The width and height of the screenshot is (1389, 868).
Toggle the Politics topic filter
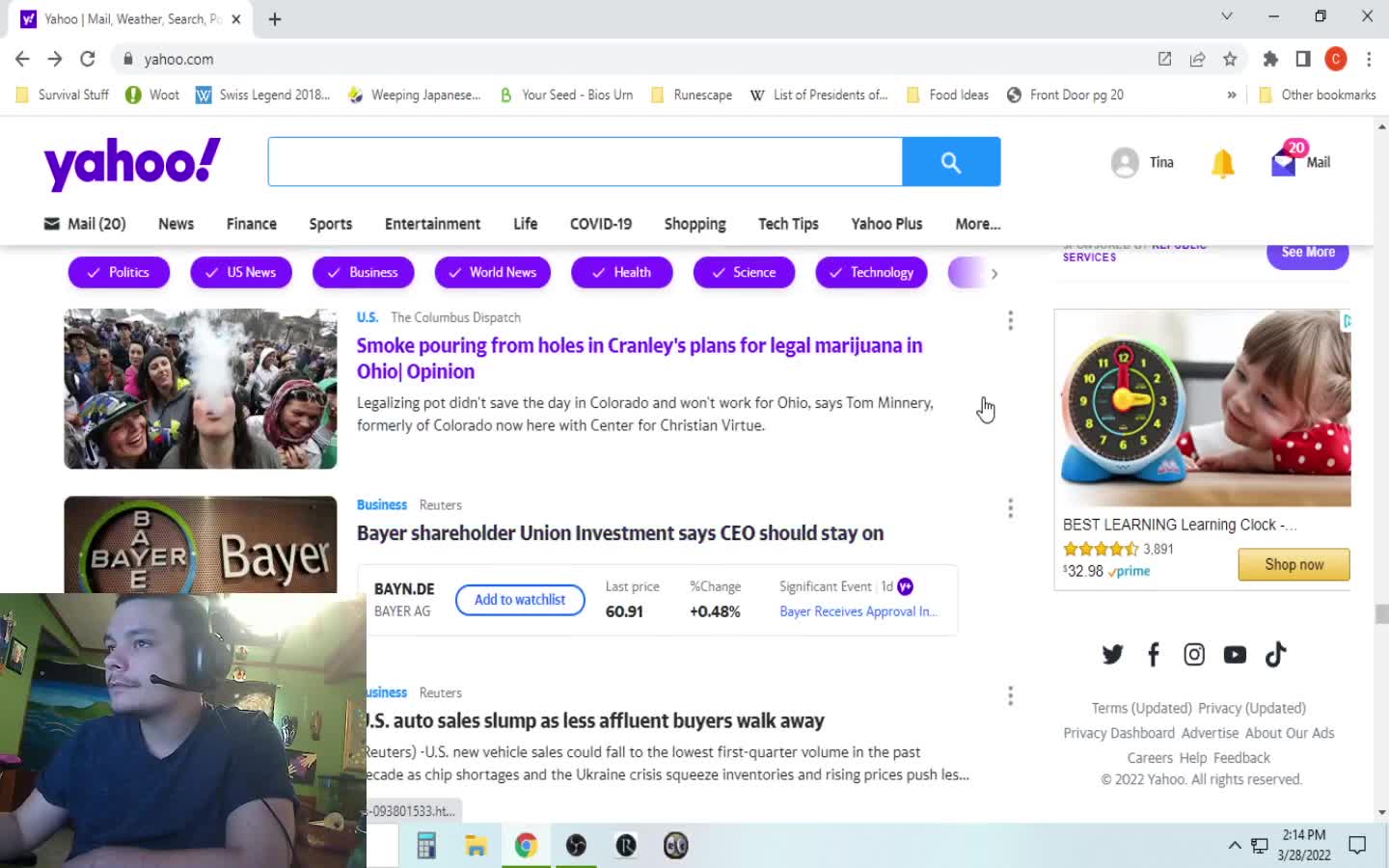(119, 273)
